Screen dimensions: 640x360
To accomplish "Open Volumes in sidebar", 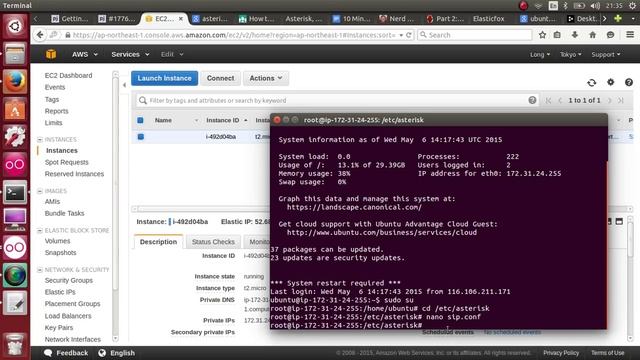I will tap(57, 241).
